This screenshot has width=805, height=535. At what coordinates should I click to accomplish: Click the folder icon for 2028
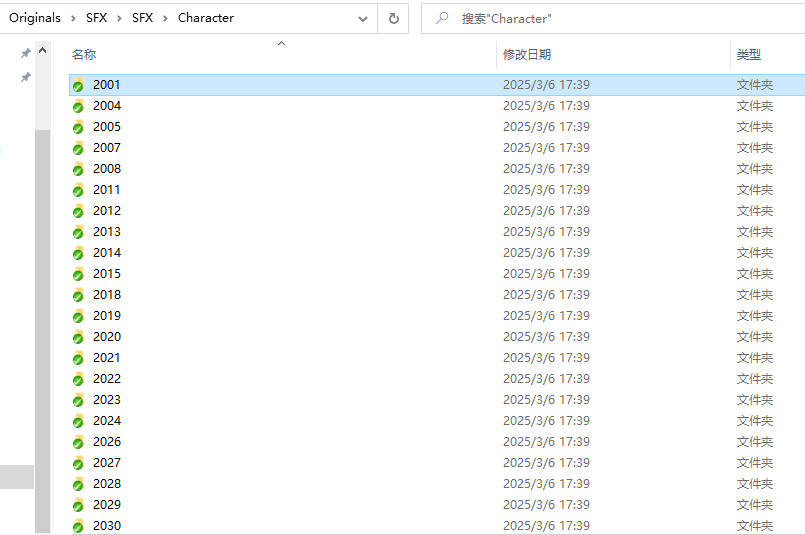tap(78, 485)
